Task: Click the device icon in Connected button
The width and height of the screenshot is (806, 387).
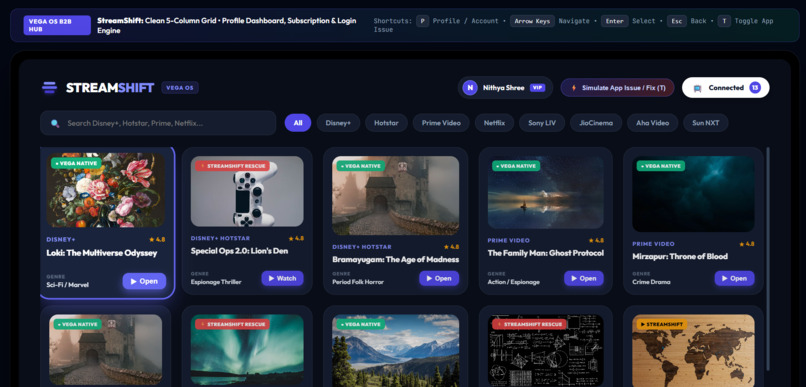Action: pyautogui.click(x=697, y=88)
